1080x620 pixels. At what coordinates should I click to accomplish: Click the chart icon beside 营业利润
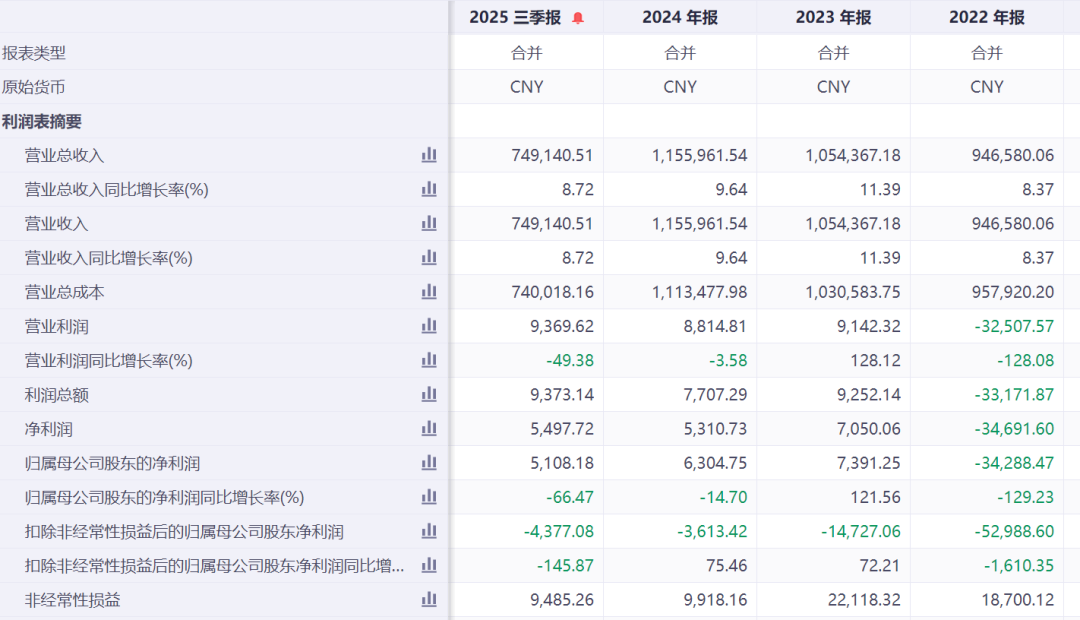tap(429, 326)
